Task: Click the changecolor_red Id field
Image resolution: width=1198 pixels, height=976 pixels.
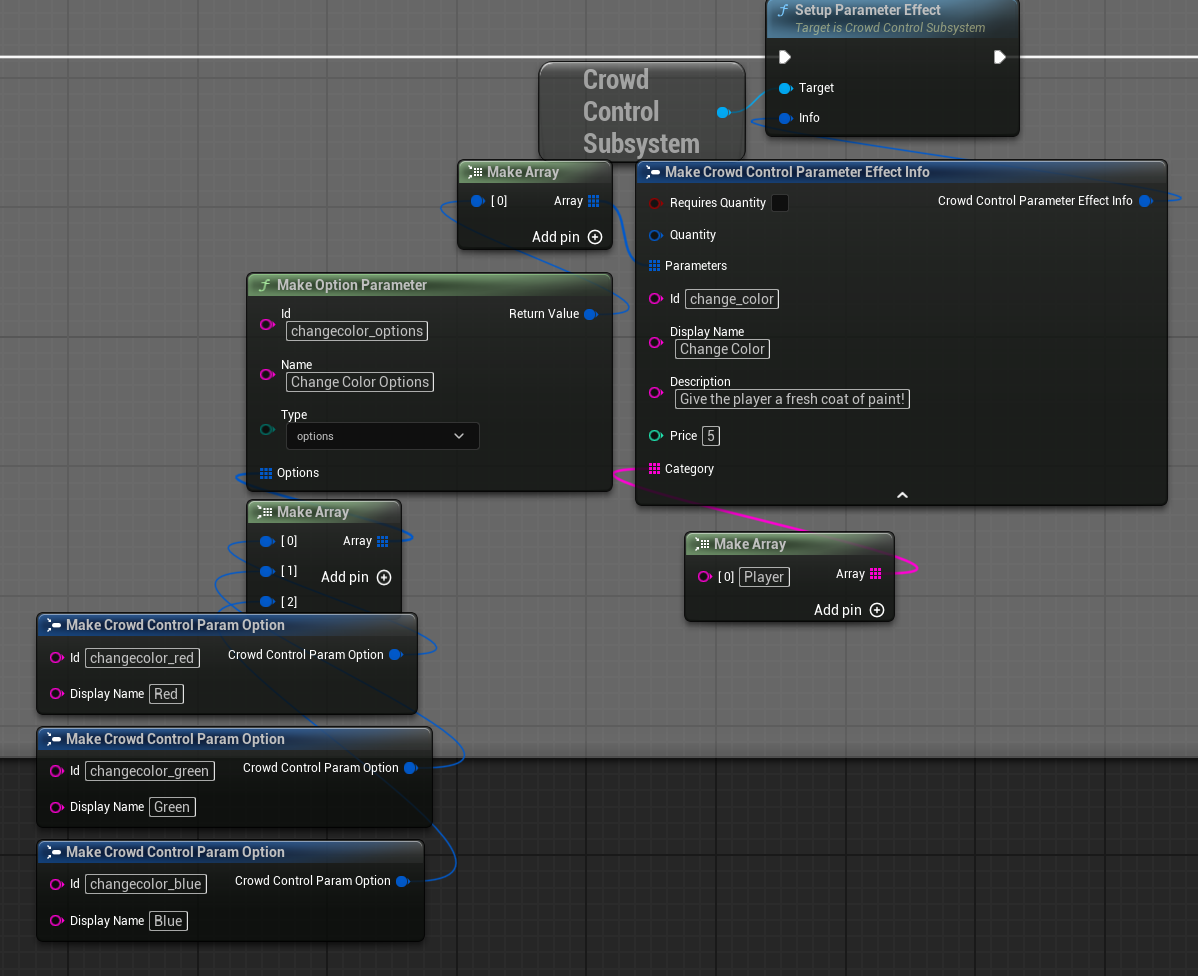Action: 142,658
